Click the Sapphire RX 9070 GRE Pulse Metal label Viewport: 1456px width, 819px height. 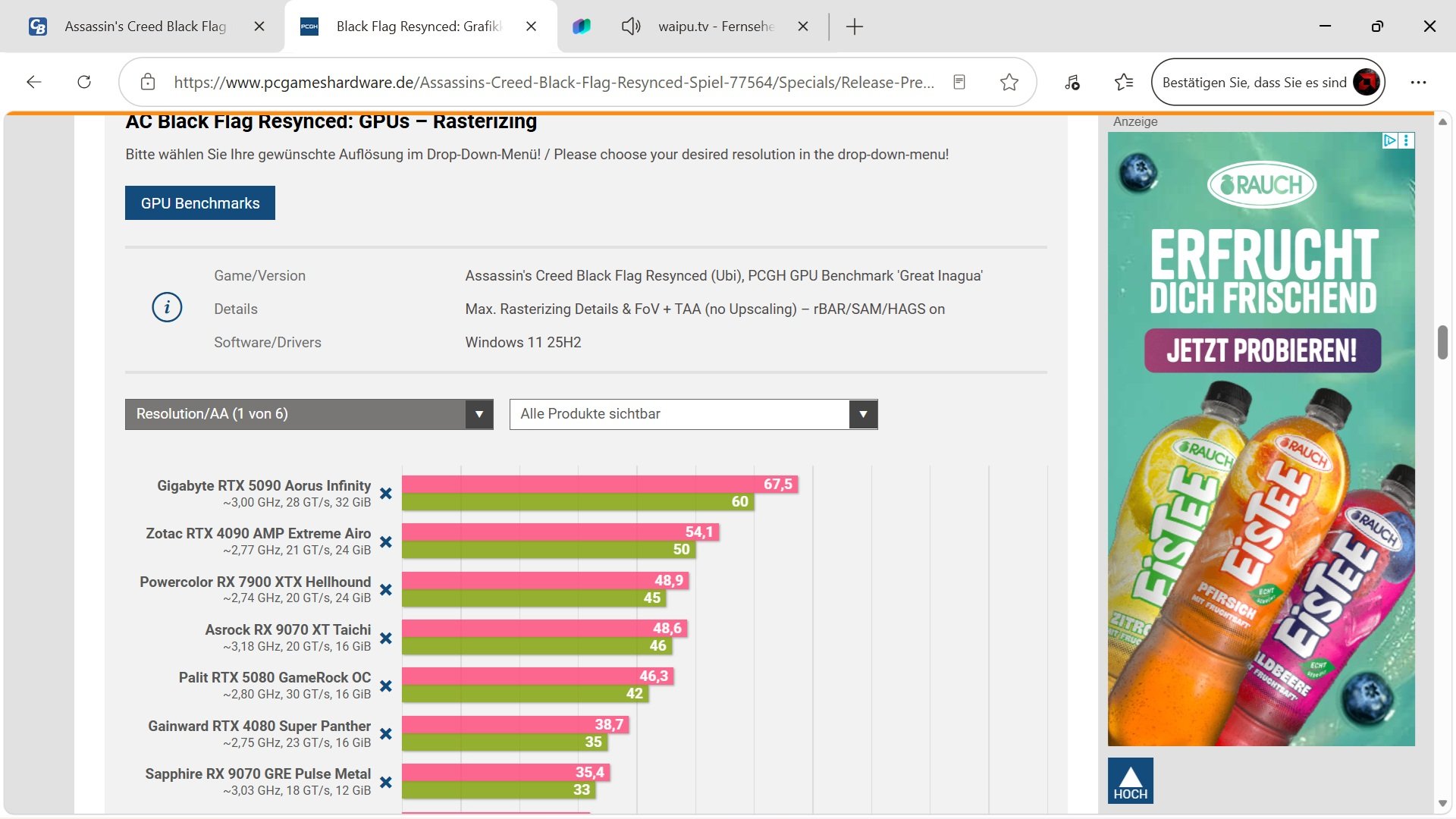pos(258,773)
